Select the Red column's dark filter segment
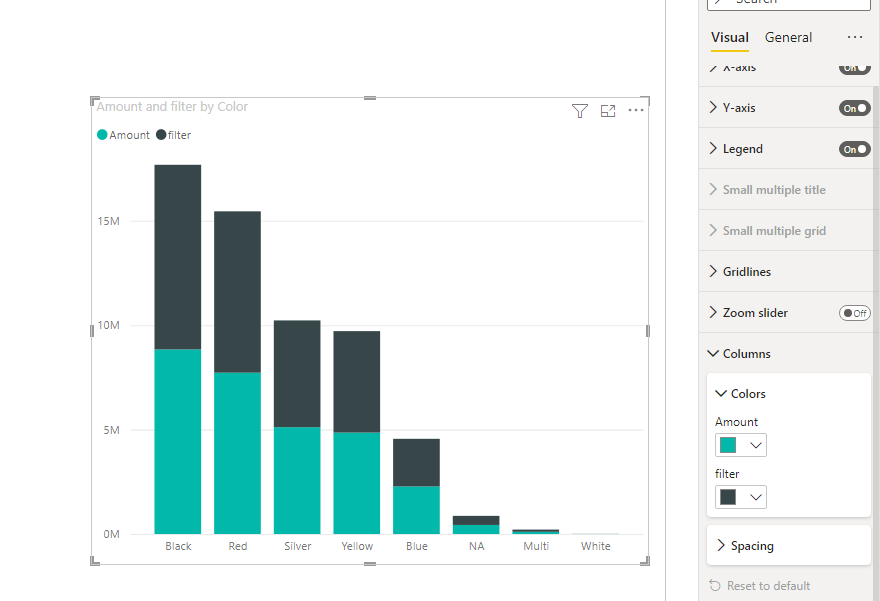880x601 pixels. 237,292
